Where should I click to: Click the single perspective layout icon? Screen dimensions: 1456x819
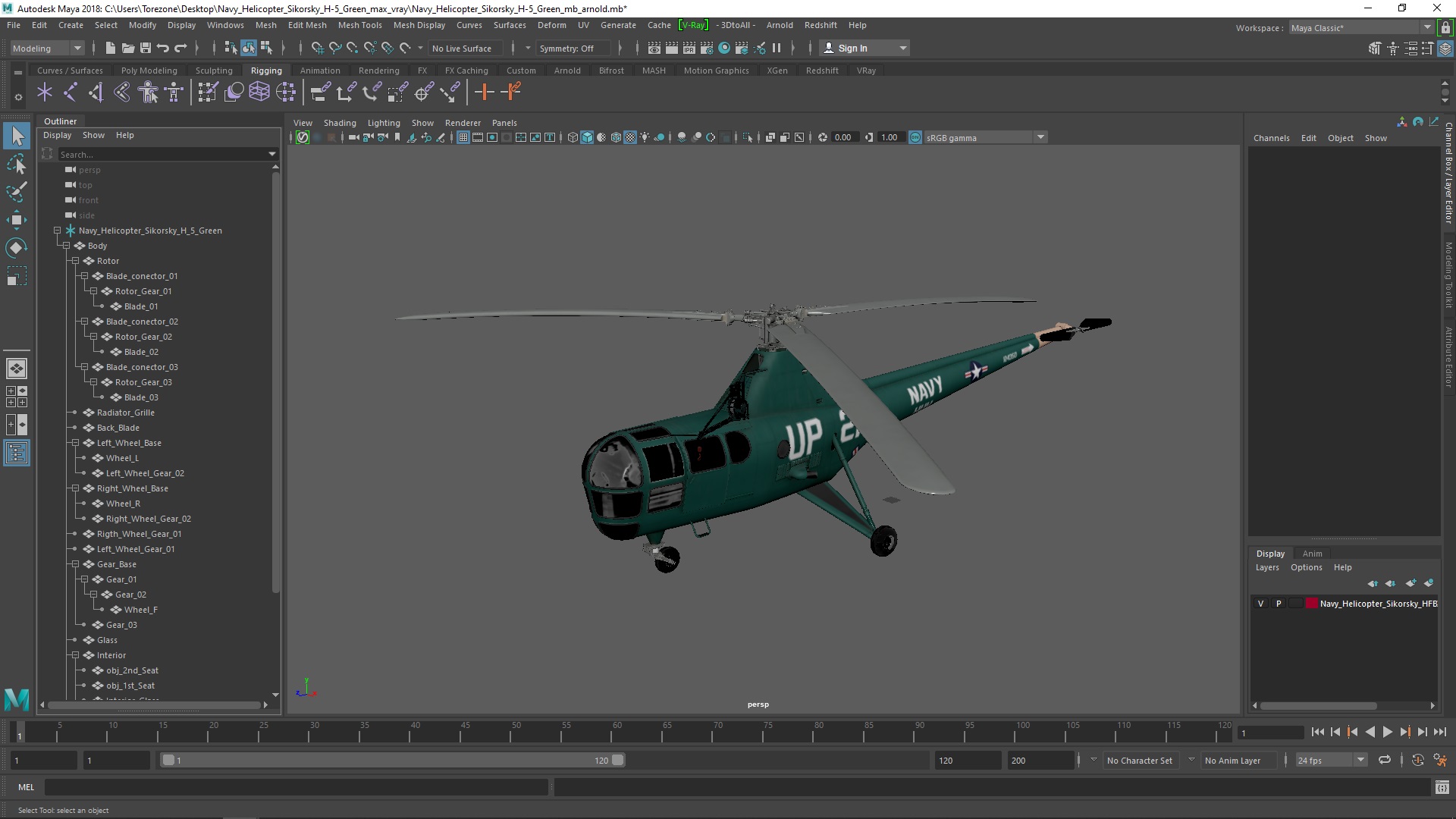17,369
